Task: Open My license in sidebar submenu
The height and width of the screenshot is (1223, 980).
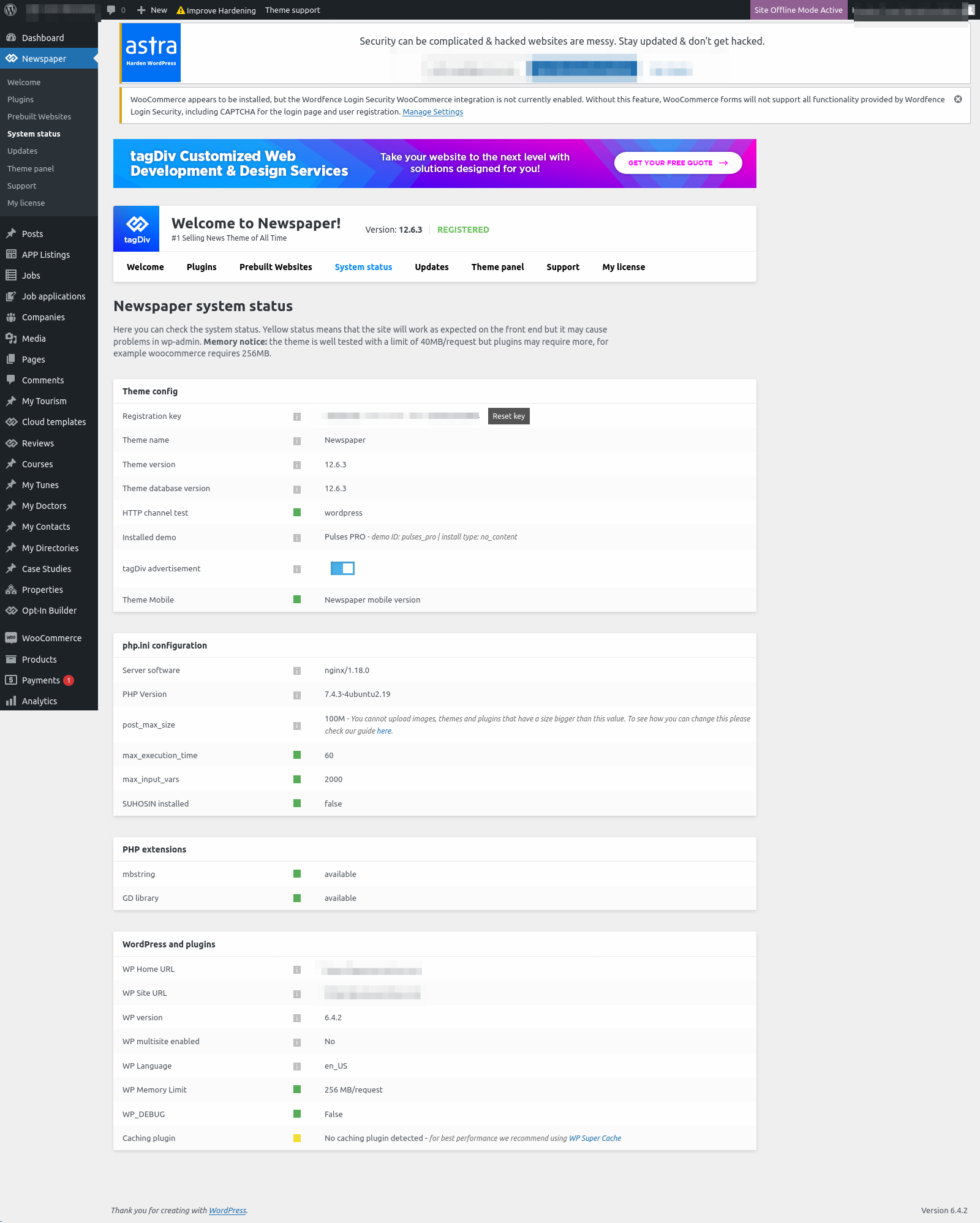Action: coord(26,203)
